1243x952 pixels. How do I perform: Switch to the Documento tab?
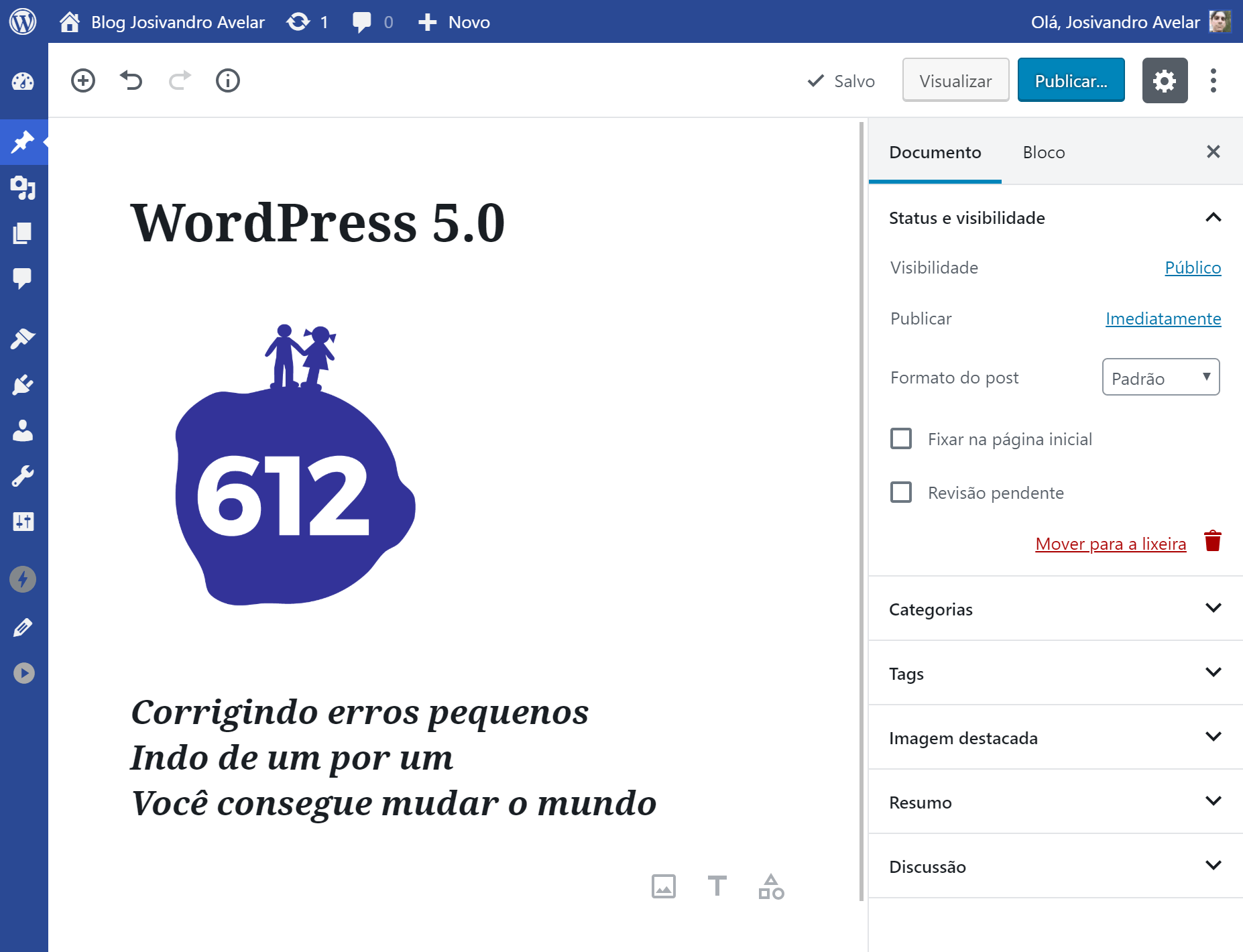[x=935, y=152]
